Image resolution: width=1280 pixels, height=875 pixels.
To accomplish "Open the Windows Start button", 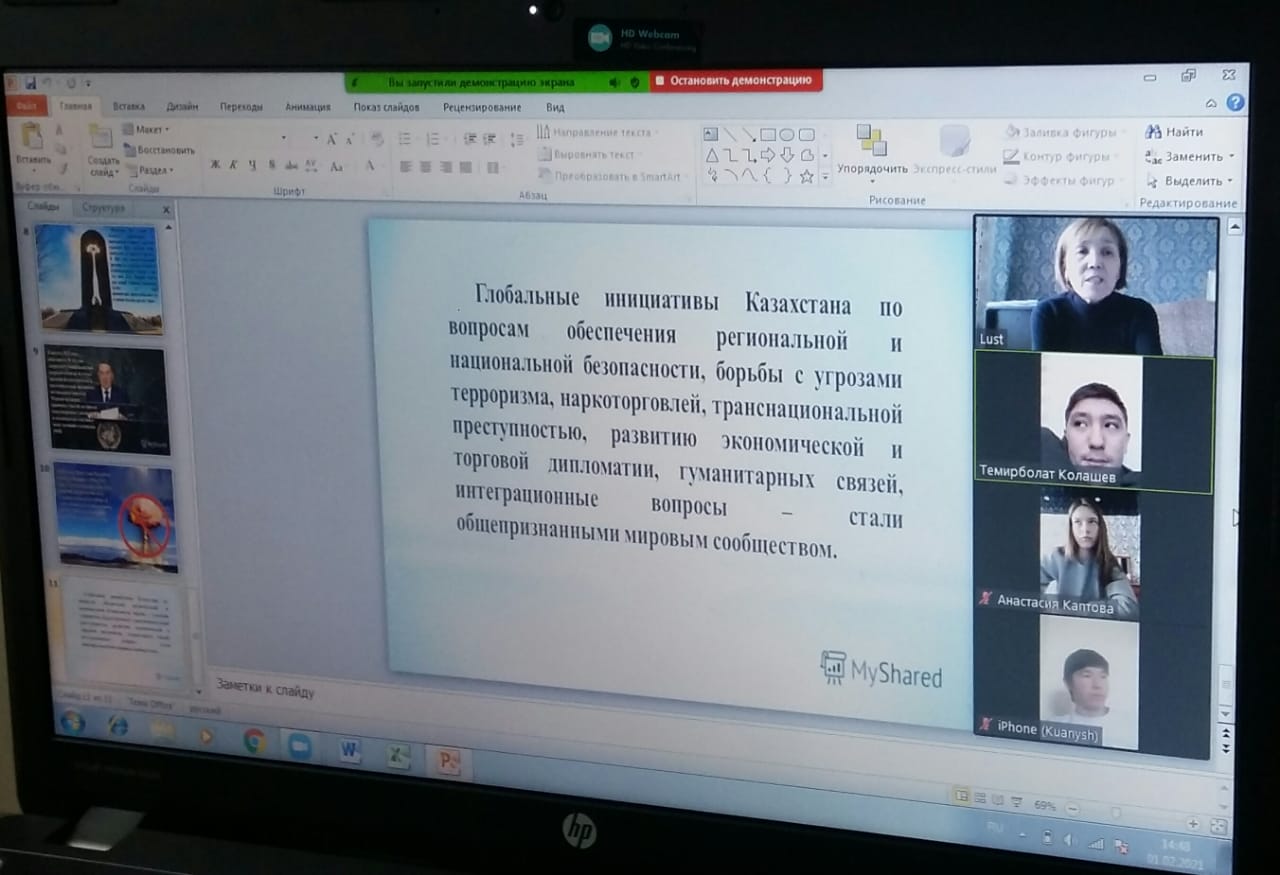I will click(x=72, y=721).
